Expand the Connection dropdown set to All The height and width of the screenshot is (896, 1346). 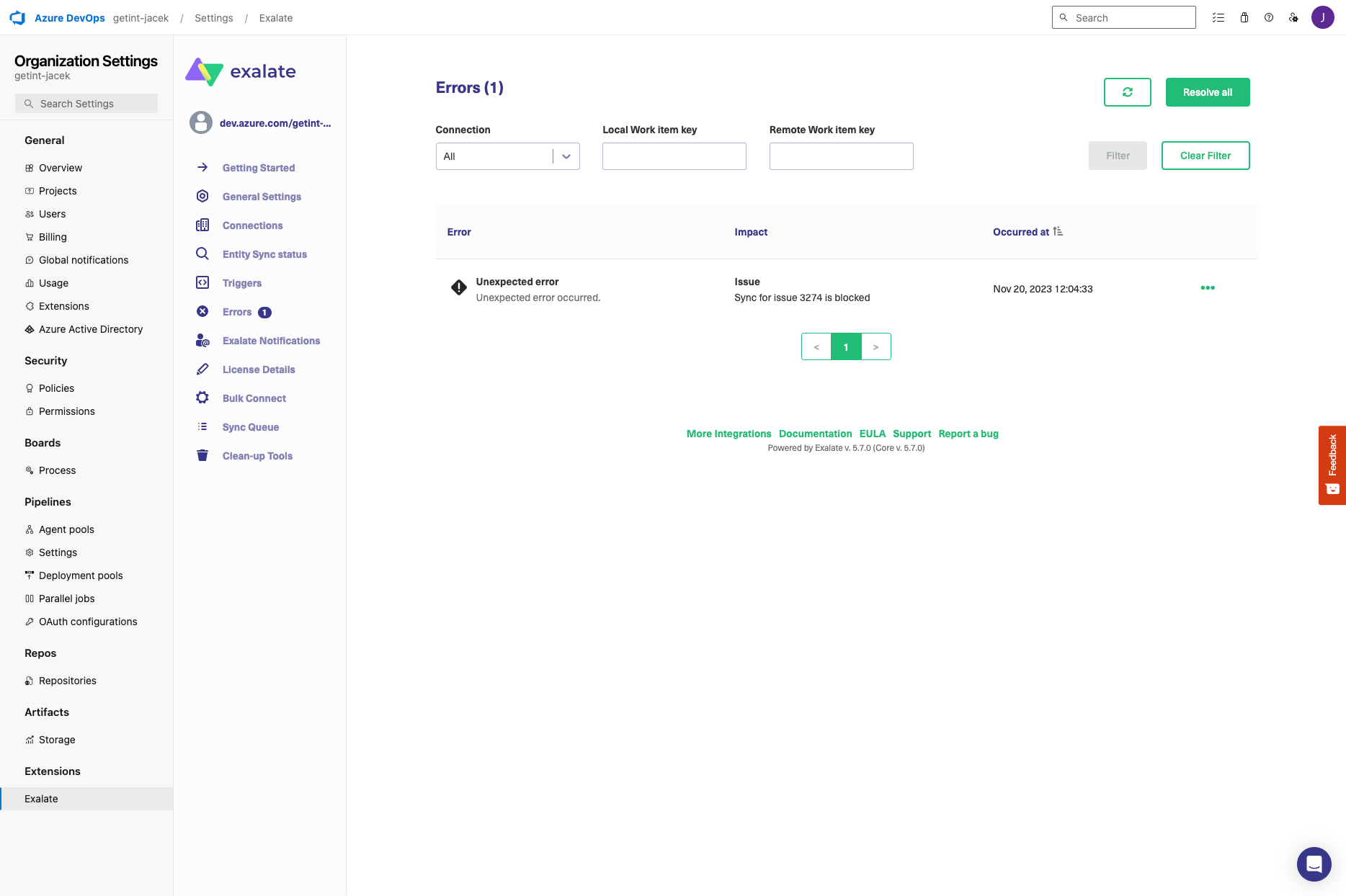[x=508, y=156]
